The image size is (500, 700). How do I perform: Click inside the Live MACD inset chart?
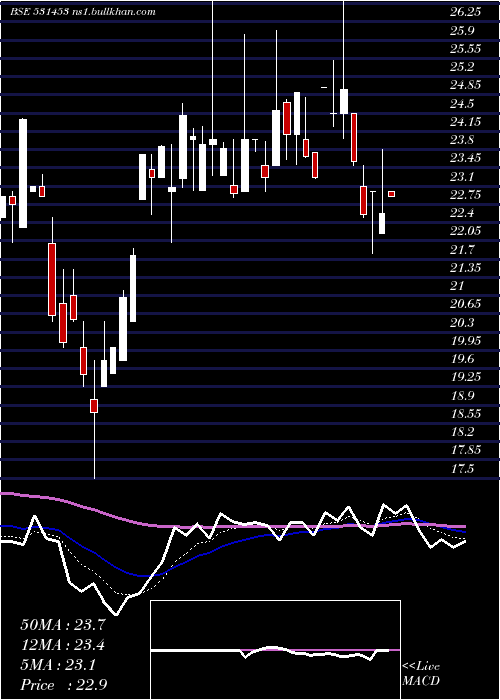(275, 650)
